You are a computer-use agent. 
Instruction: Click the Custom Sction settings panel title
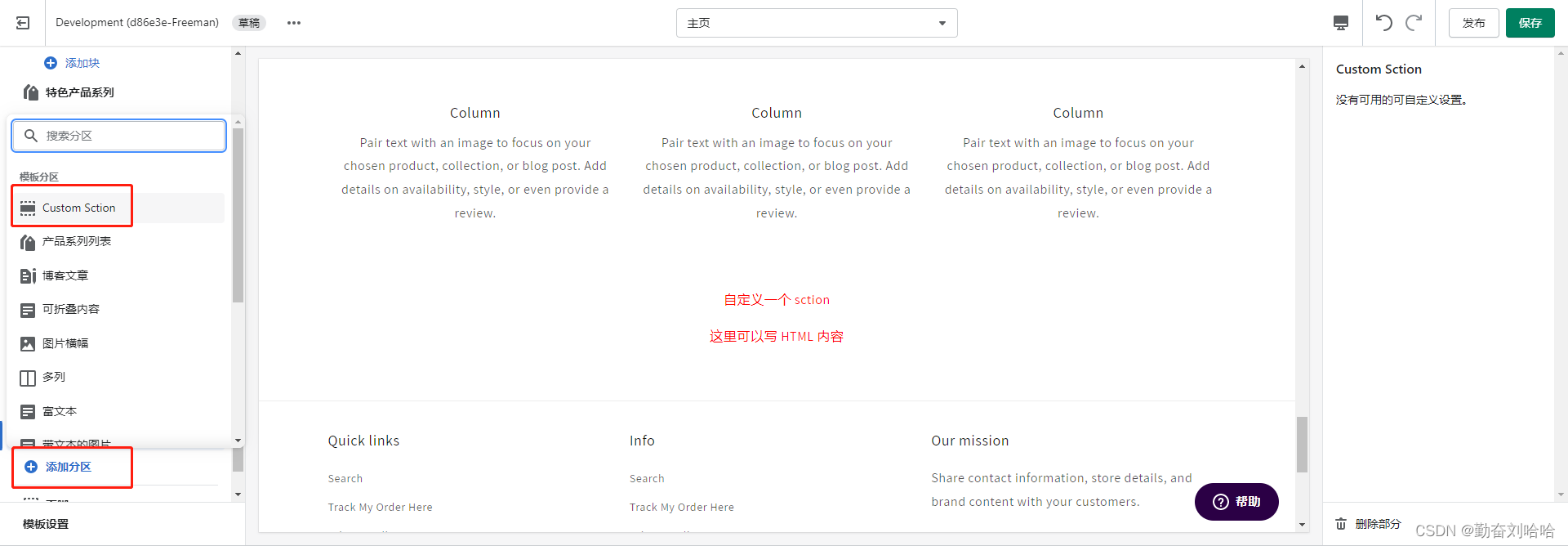tap(1379, 69)
